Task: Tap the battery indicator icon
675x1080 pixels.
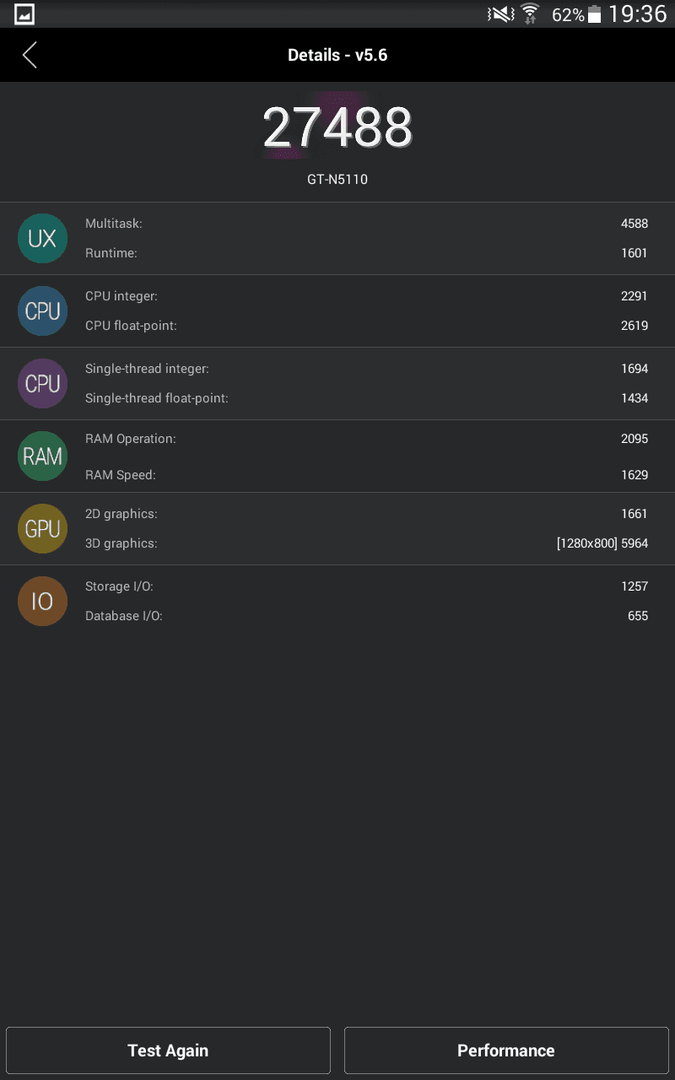Action: coord(594,14)
